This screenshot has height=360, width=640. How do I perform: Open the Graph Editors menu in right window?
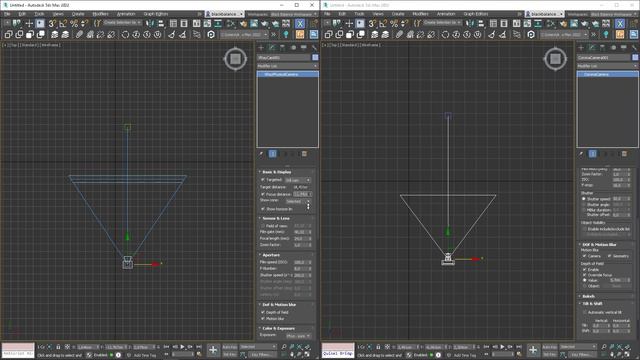coord(475,14)
